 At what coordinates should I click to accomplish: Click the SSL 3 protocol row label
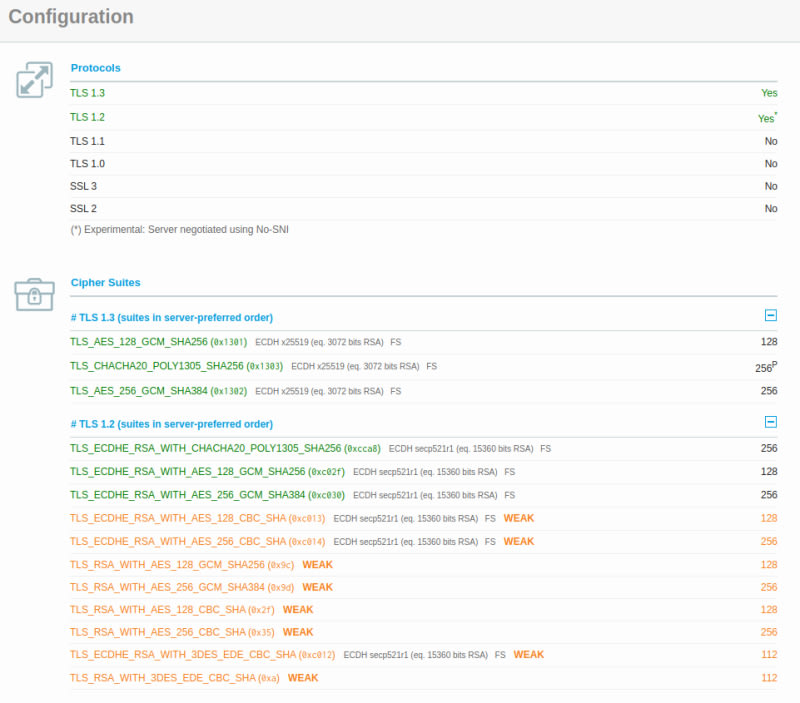(x=83, y=186)
